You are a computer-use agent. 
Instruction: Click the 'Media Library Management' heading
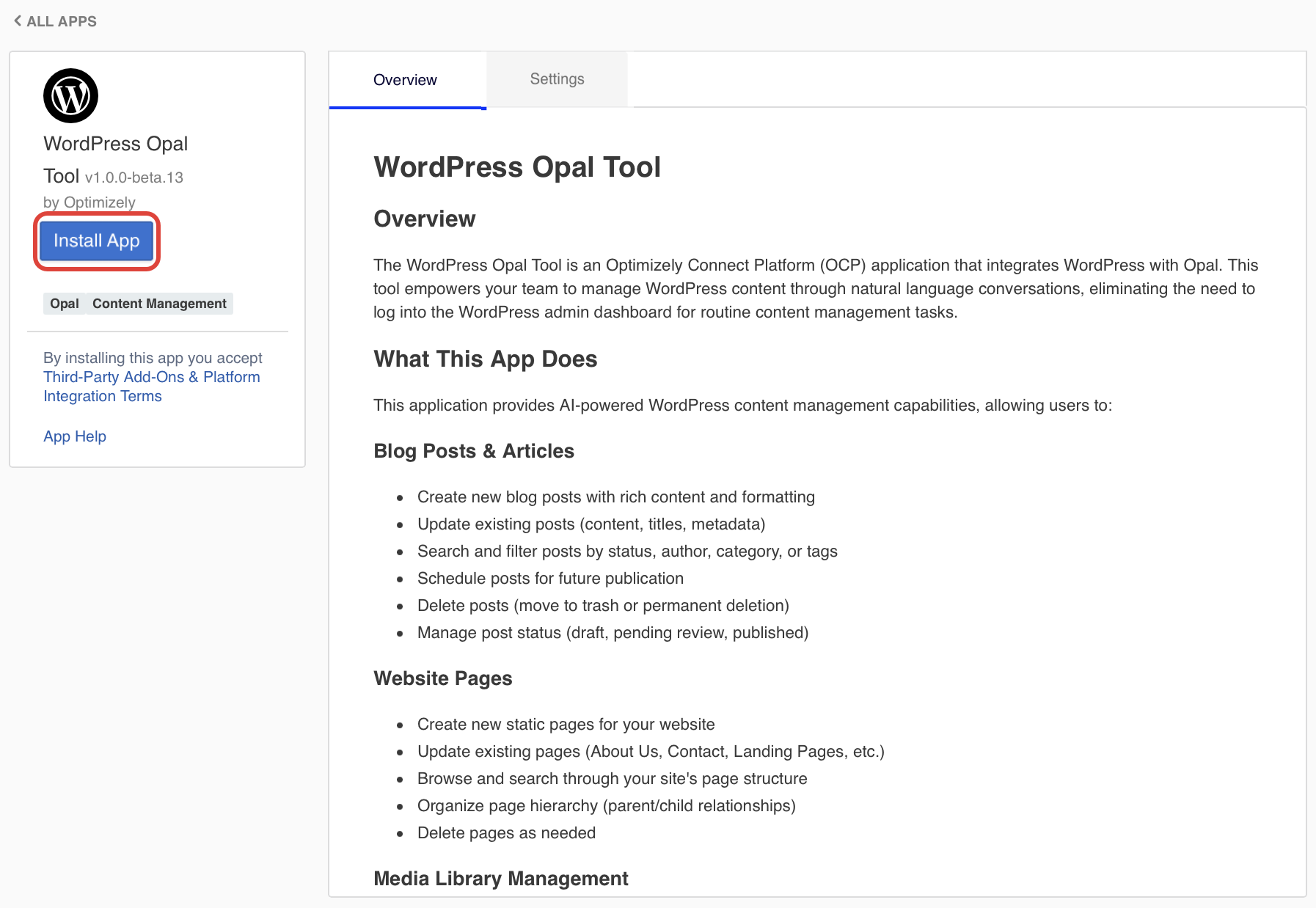501,879
